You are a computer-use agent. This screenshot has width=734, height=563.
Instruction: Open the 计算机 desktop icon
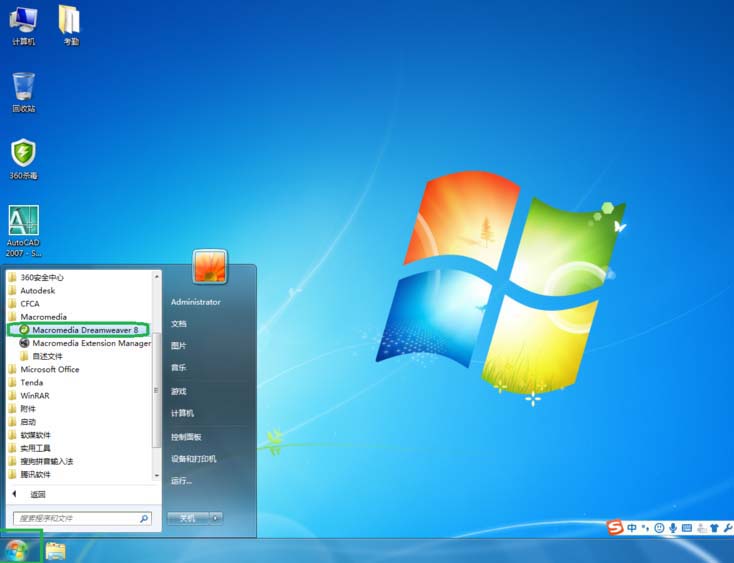[23, 25]
